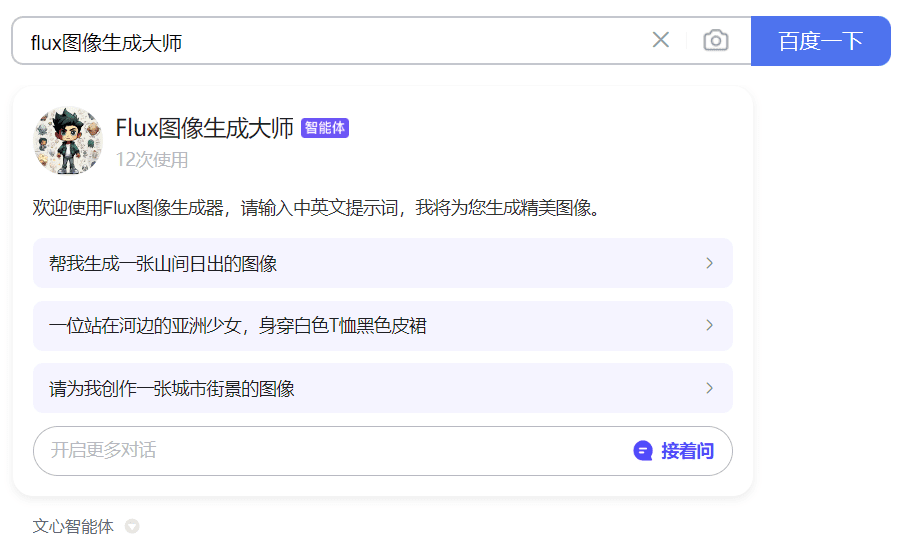Open the Flux图像生成大师 avatar thumbnail
The image size is (899, 544).
[x=68, y=140]
